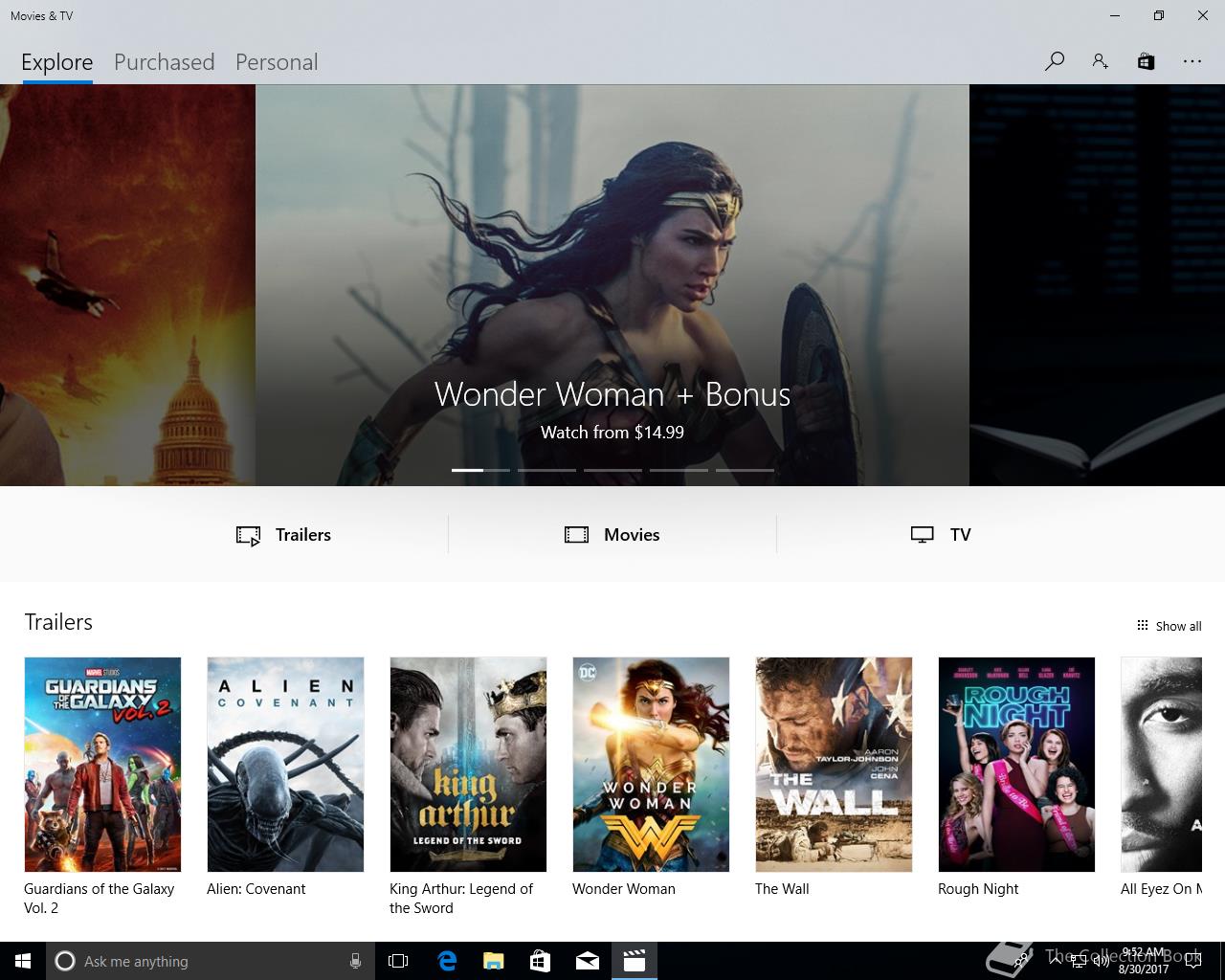This screenshot has height=980, width=1225.
Task: Select the first carousel page indicator
Action: [x=480, y=470]
